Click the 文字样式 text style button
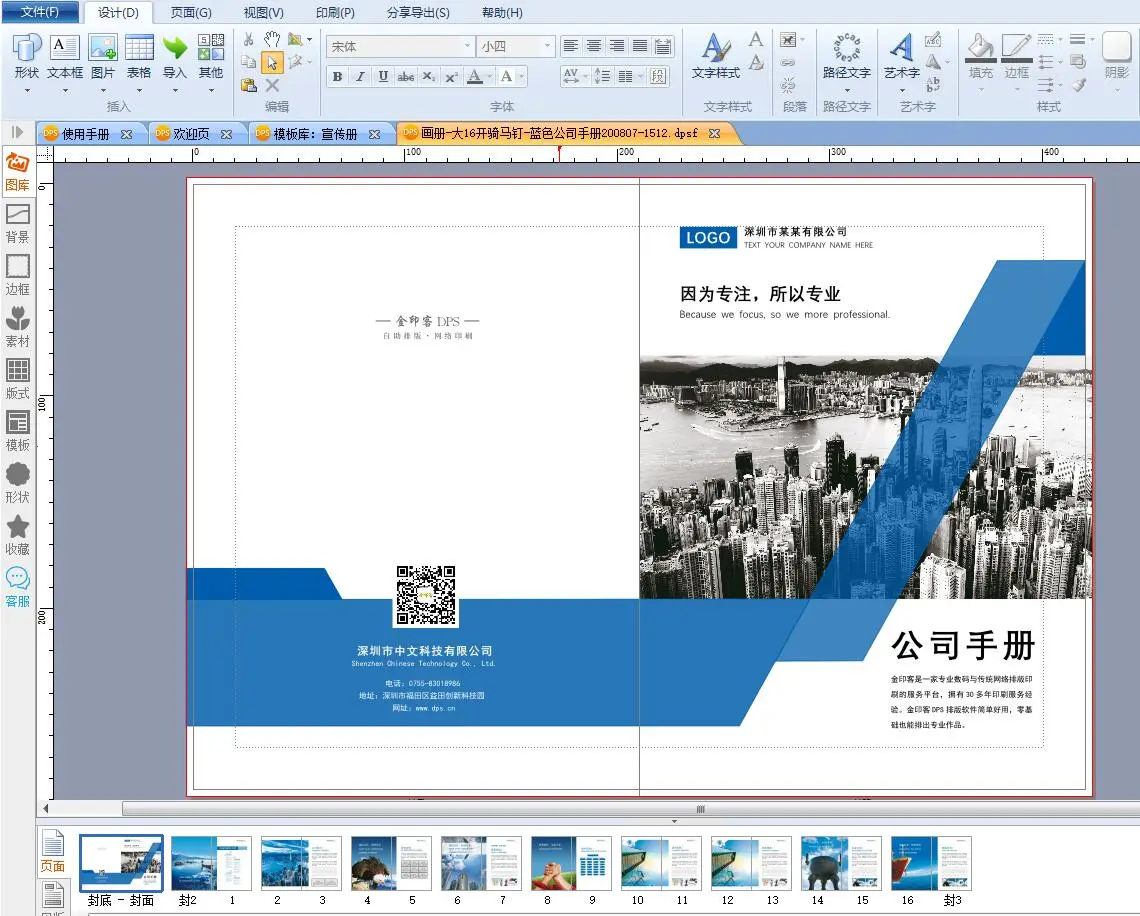 coord(715,55)
